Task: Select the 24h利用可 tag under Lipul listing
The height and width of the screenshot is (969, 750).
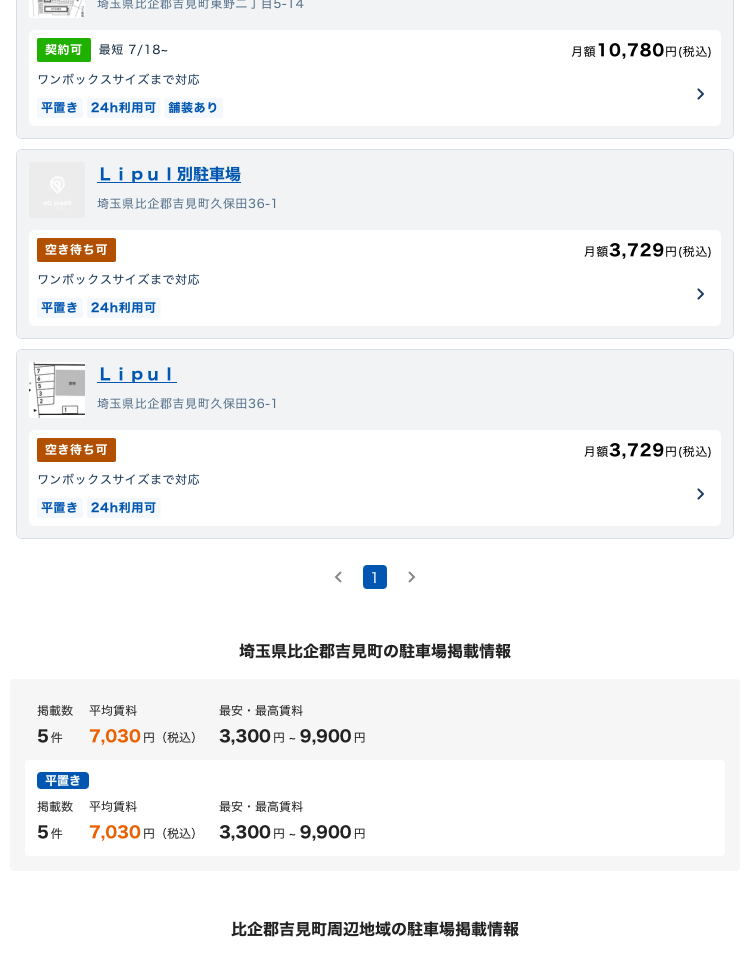Action: (x=124, y=508)
